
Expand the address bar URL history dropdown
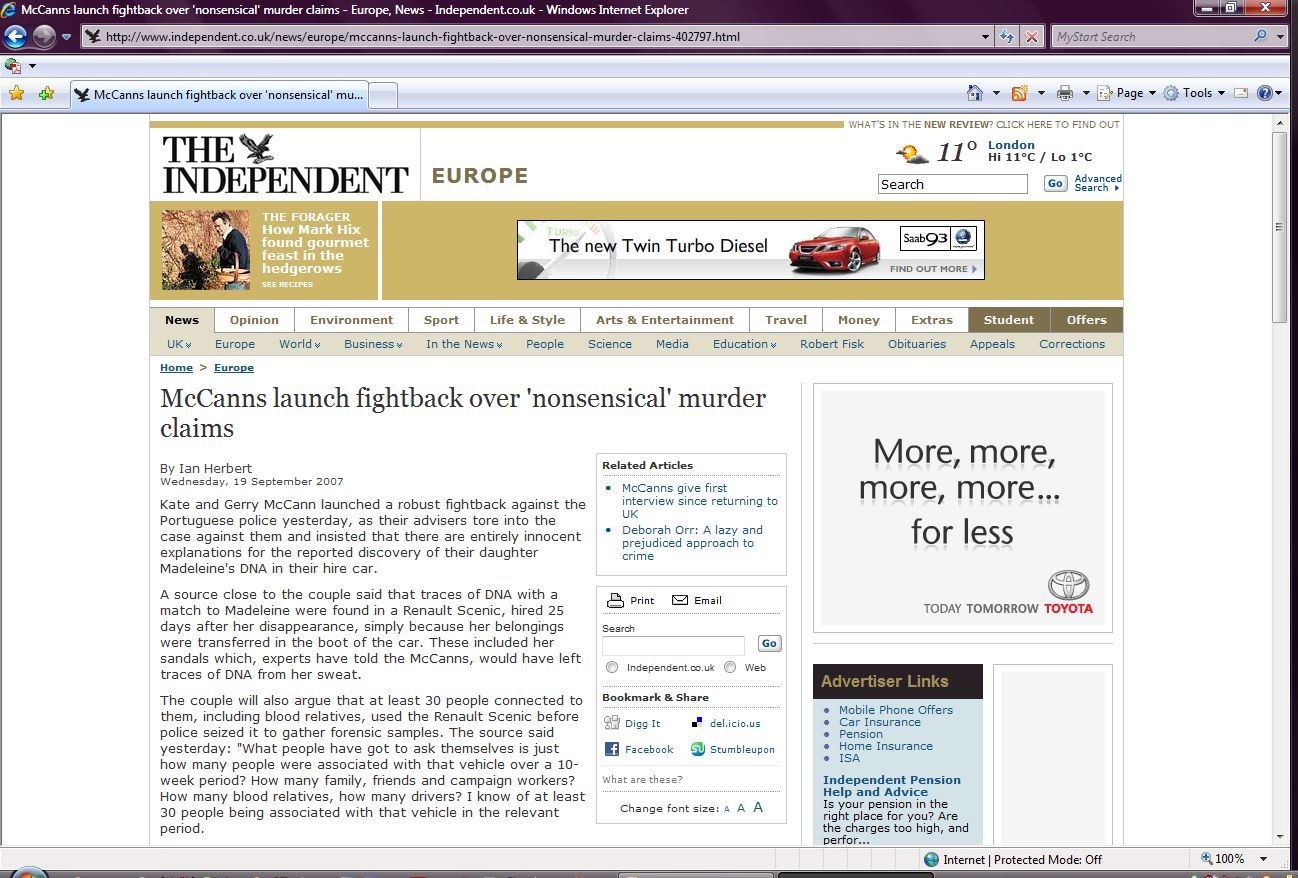click(986, 37)
